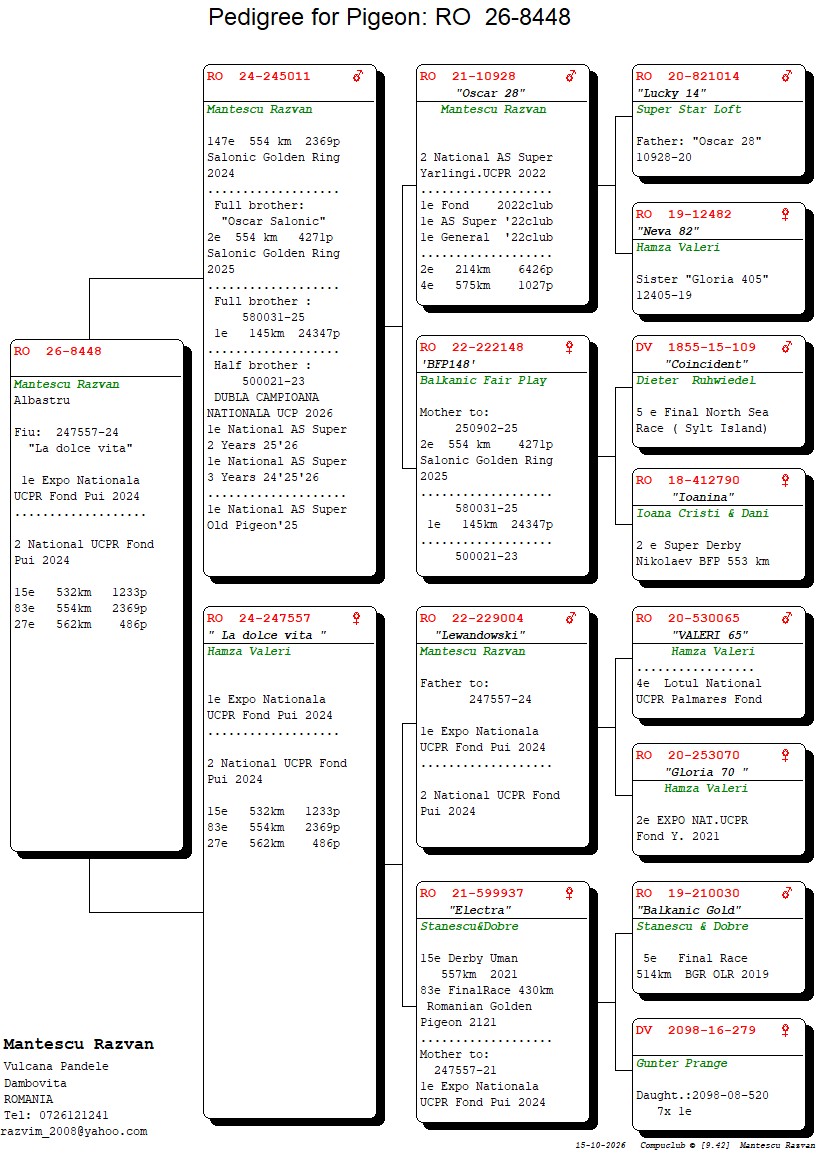Viewport: 816px width, 1172px height.
Task: Click the female symbol on card RO 22-222148
Action: click(569, 347)
